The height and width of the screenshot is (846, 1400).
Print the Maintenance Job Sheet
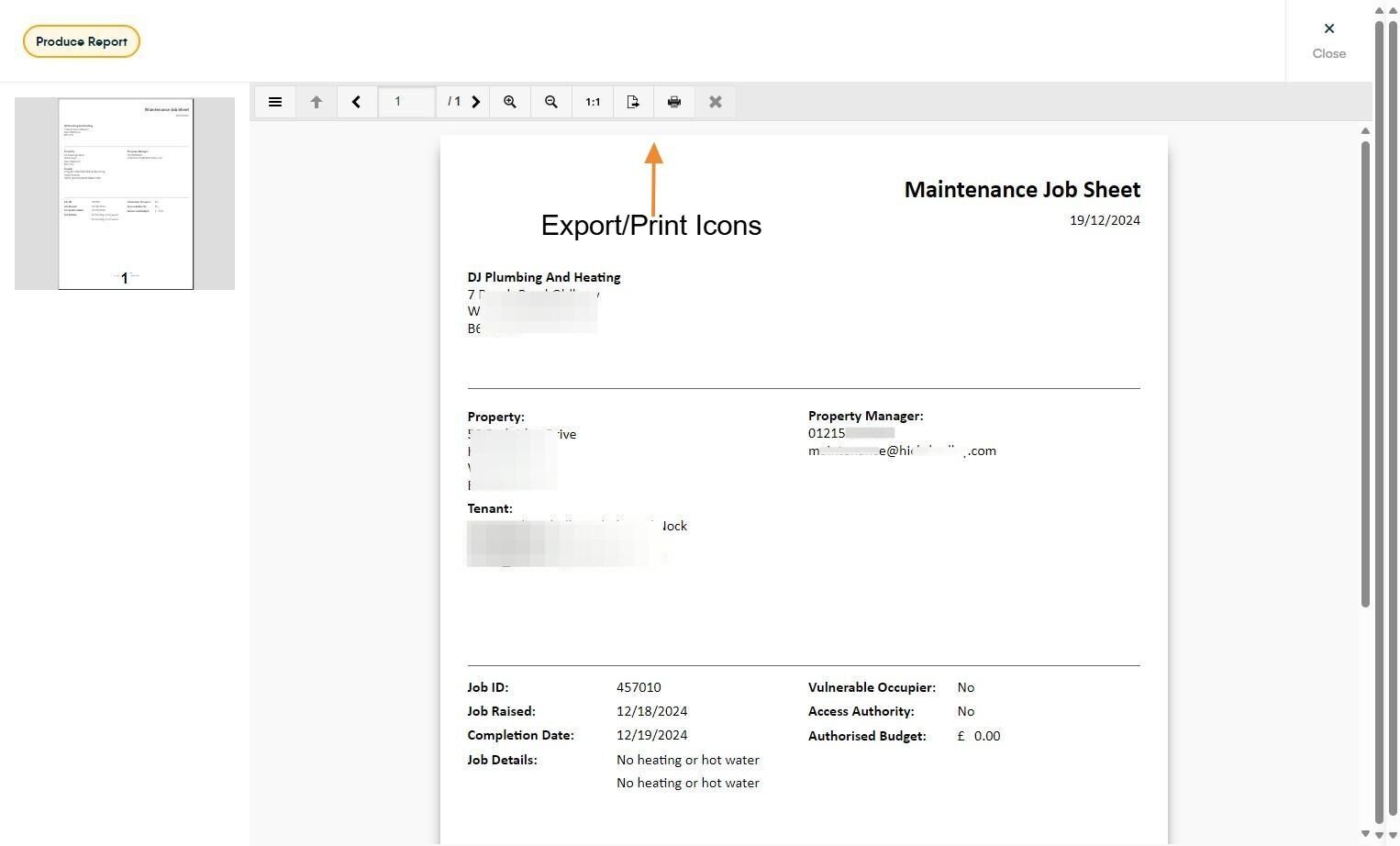[x=674, y=102]
